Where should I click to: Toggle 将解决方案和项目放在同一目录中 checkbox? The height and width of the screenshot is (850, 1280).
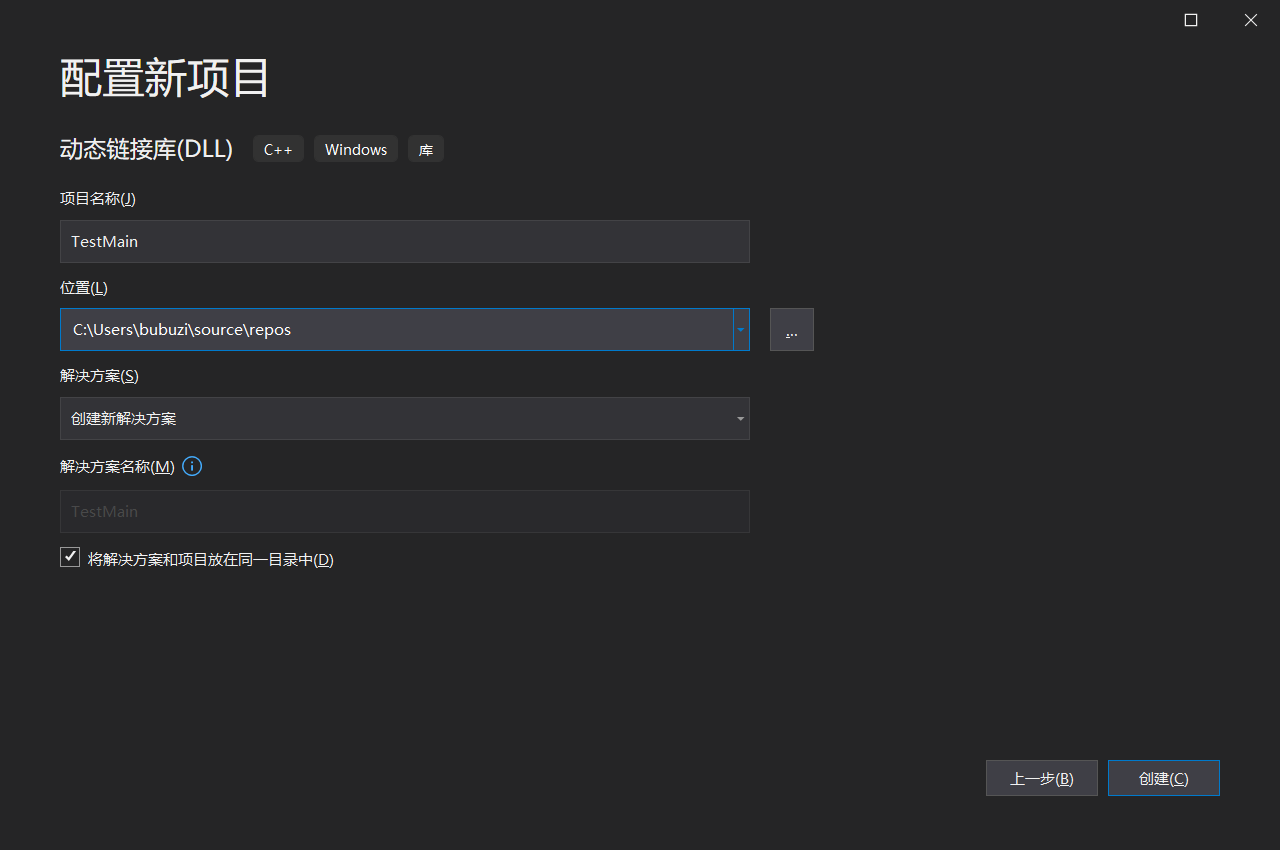point(70,558)
